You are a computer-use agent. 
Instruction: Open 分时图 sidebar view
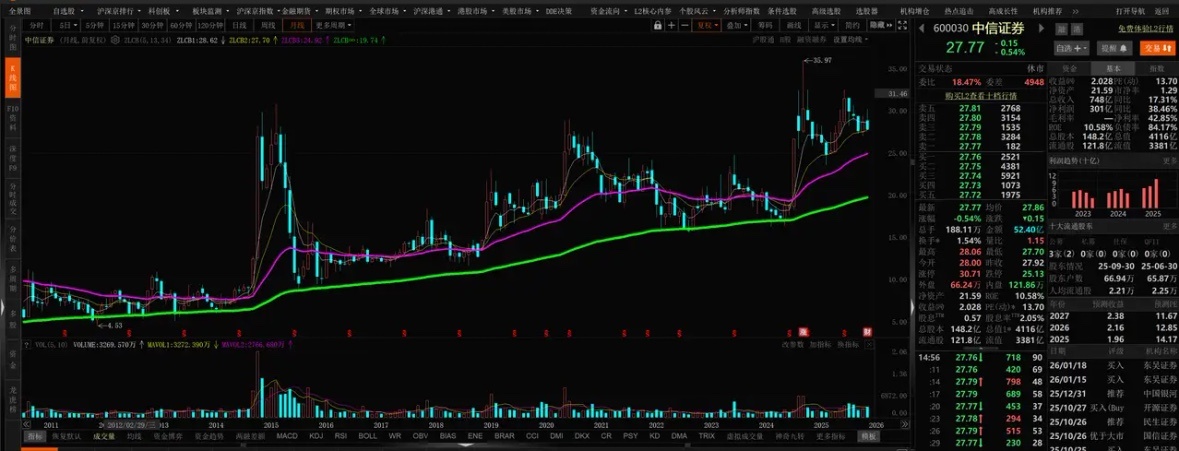coord(12,36)
